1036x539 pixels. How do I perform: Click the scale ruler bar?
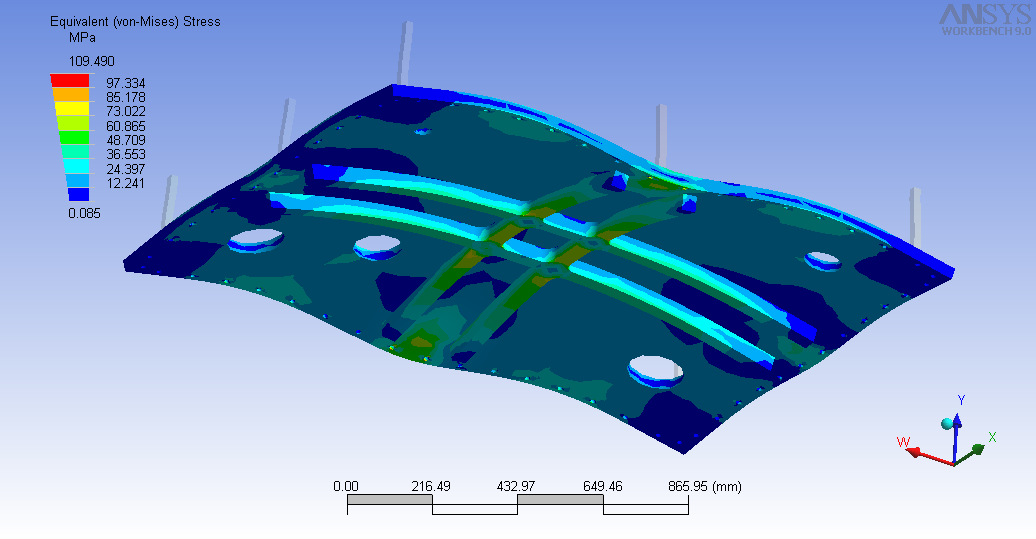click(518, 505)
